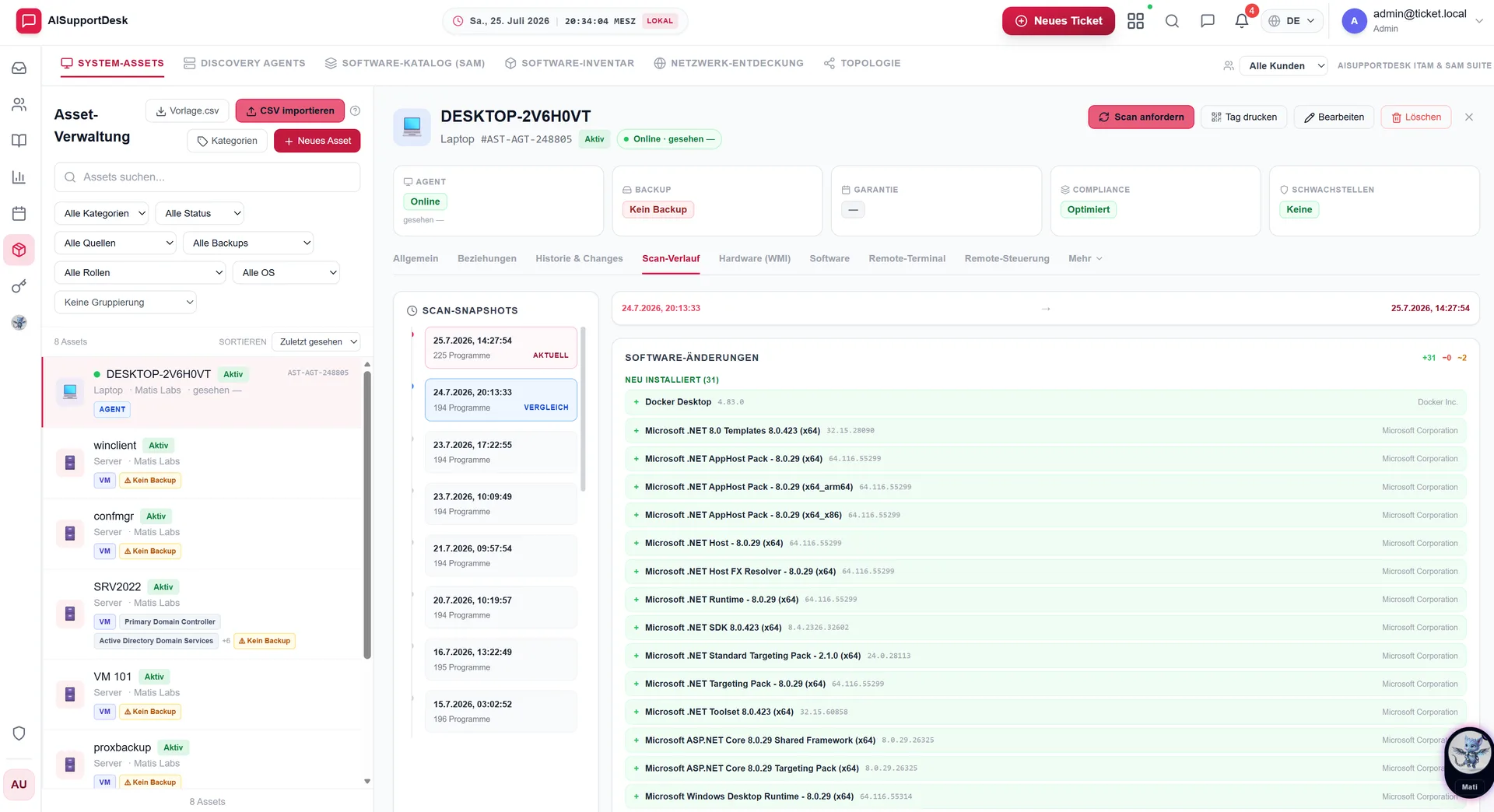Click the scan snapshots list scrollbar

pyautogui.click(x=583, y=409)
